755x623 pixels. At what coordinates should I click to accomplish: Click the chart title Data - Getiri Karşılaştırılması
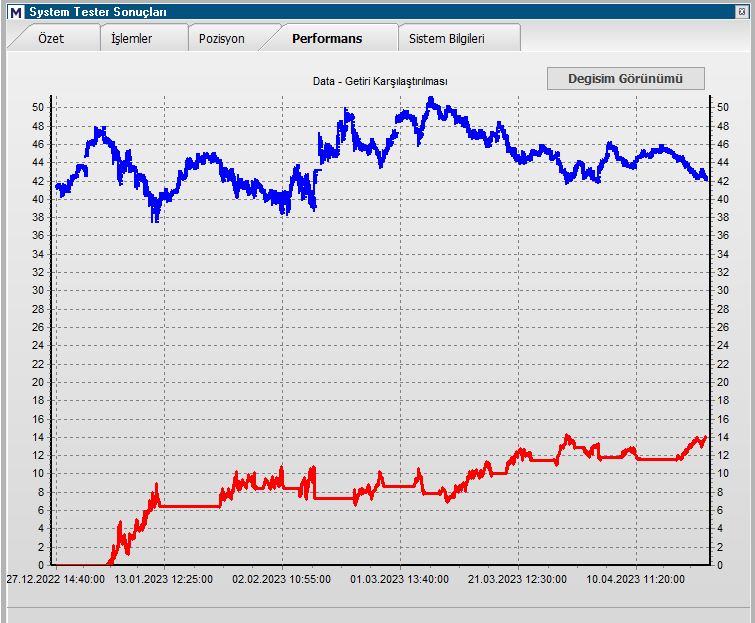click(x=380, y=81)
